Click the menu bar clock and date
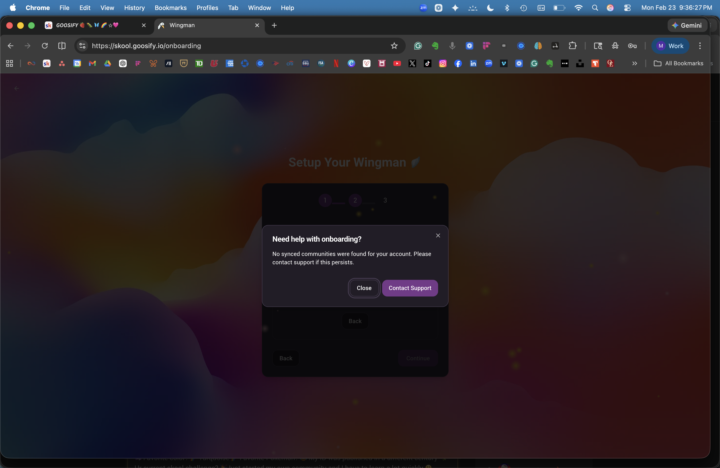The height and width of the screenshot is (468, 720). tap(676, 8)
